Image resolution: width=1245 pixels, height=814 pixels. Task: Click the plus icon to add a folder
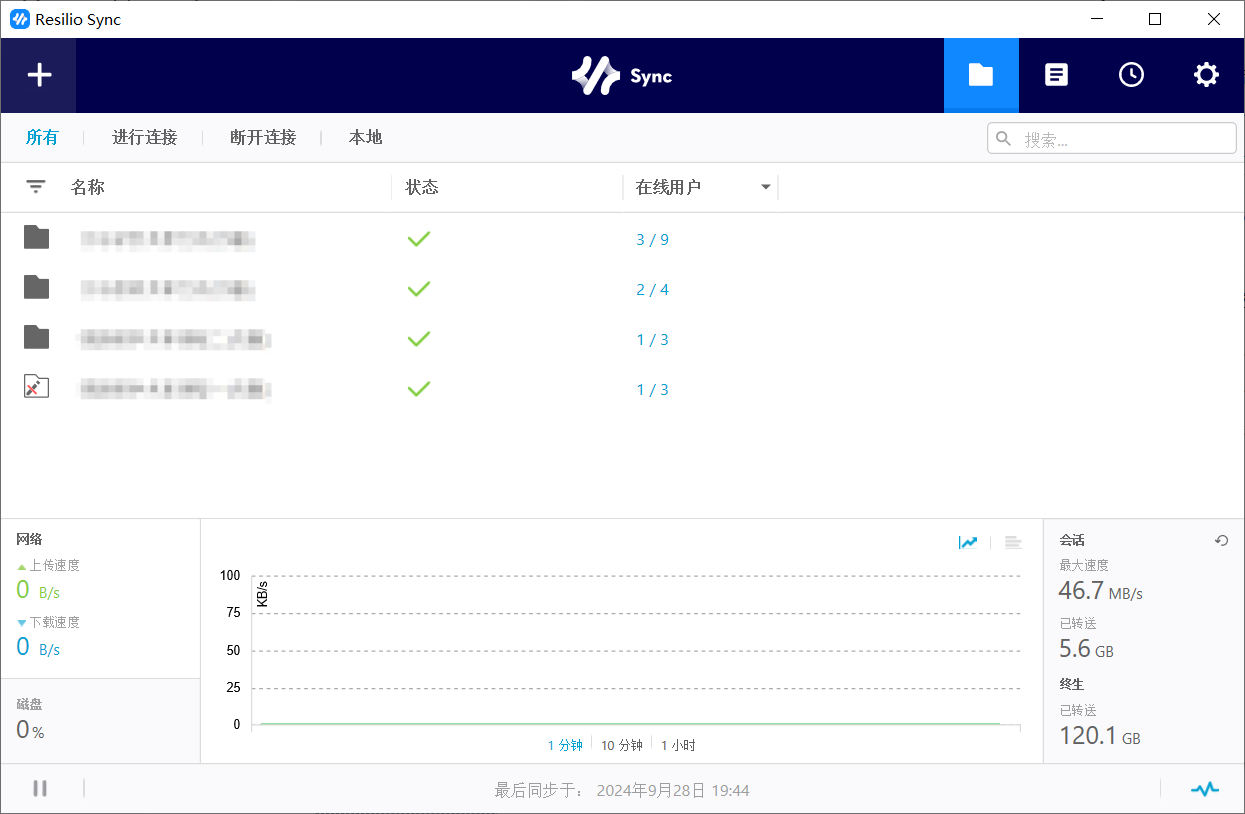point(39,75)
